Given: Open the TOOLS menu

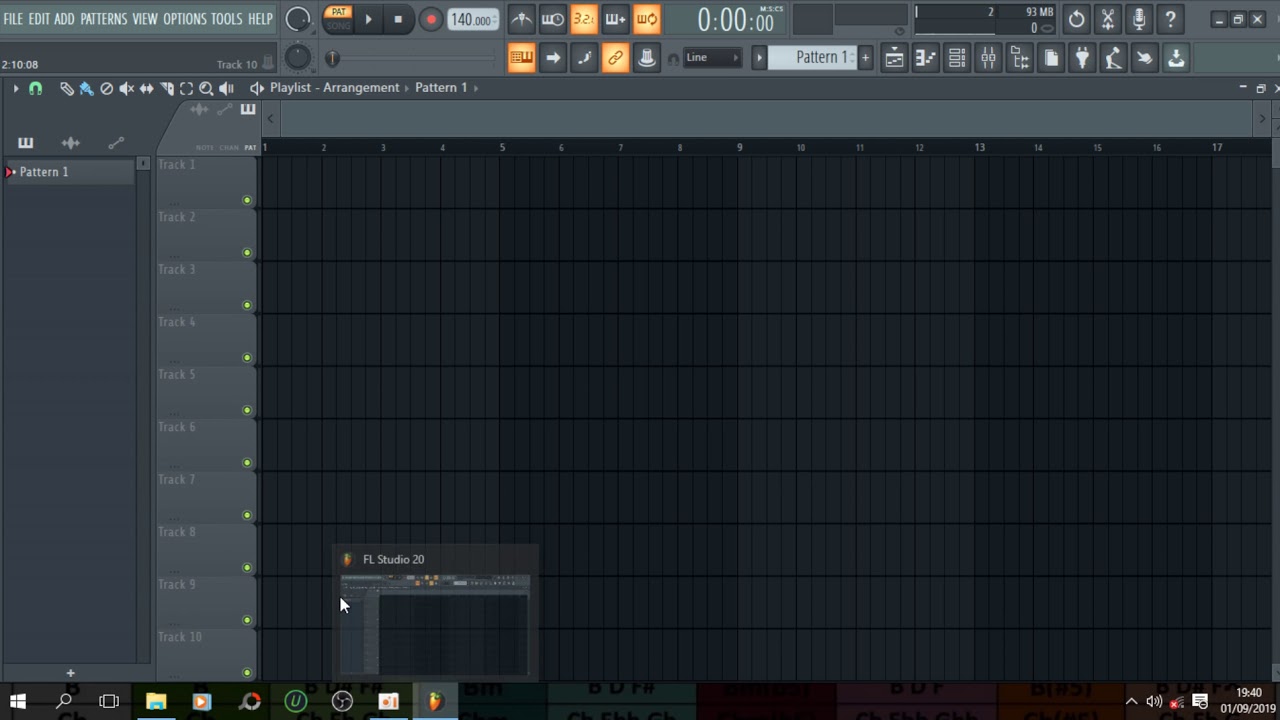Looking at the screenshot, I should point(227,19).
